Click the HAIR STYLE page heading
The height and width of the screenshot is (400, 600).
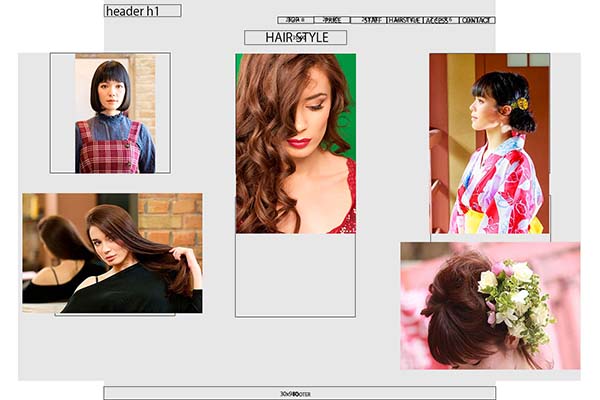(x=295, y=38)
